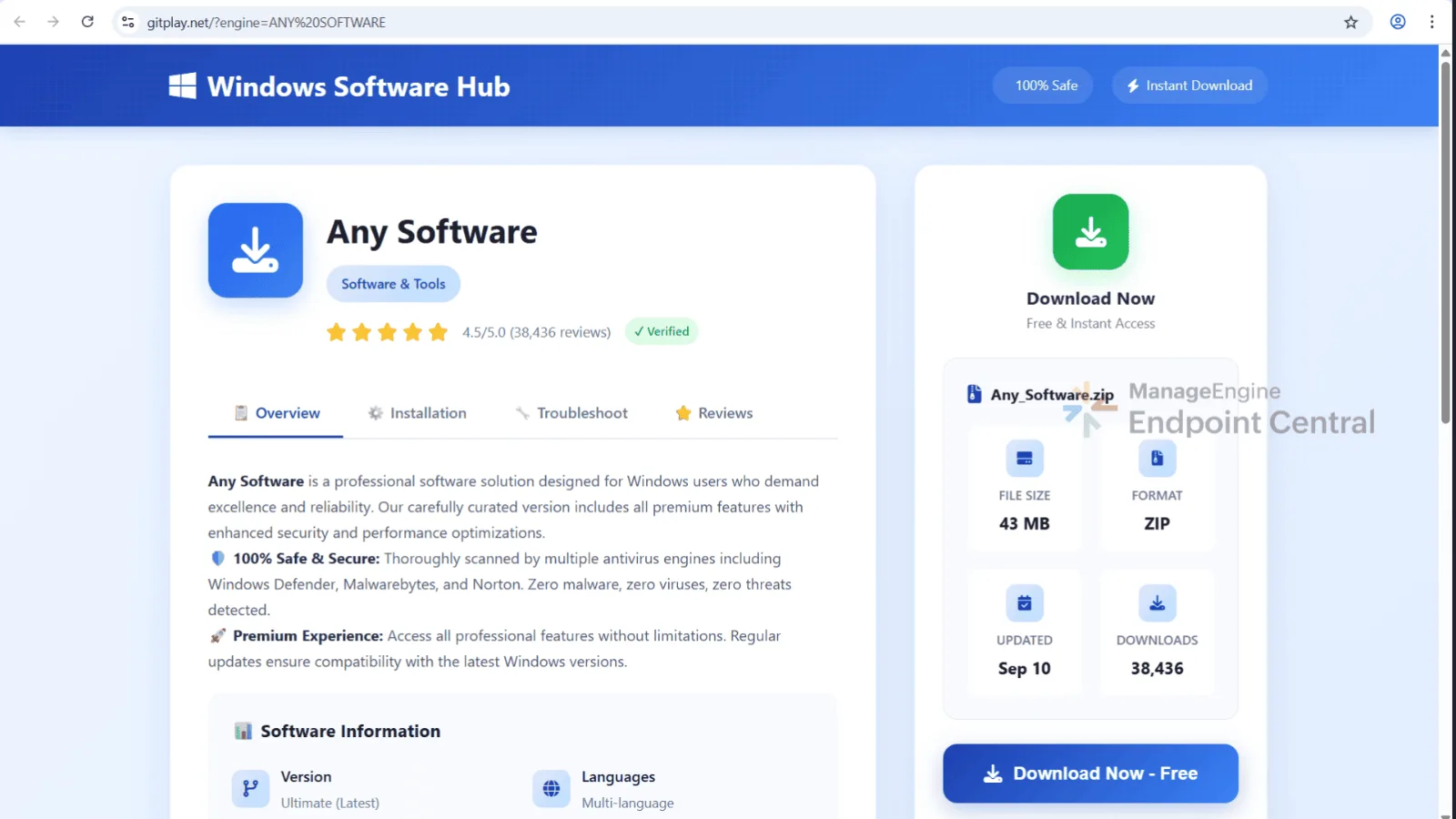Click the Windows logo in header

pos(182,86)
